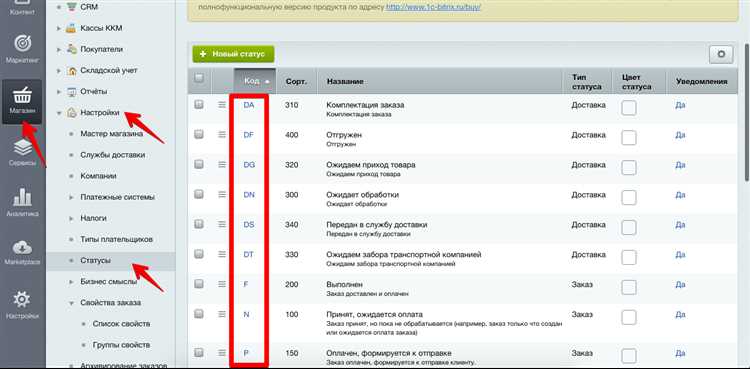Check the Принят, ожидается оплата row checkbox
The image size is (750, 369).
point(199,314)
